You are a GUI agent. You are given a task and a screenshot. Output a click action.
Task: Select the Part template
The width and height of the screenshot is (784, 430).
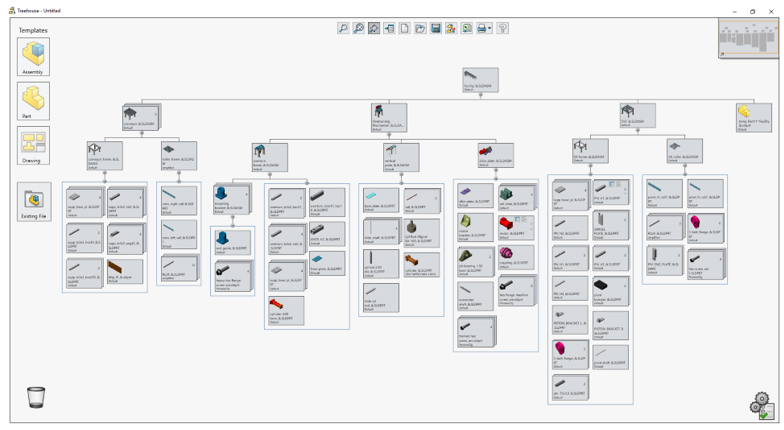33,101
